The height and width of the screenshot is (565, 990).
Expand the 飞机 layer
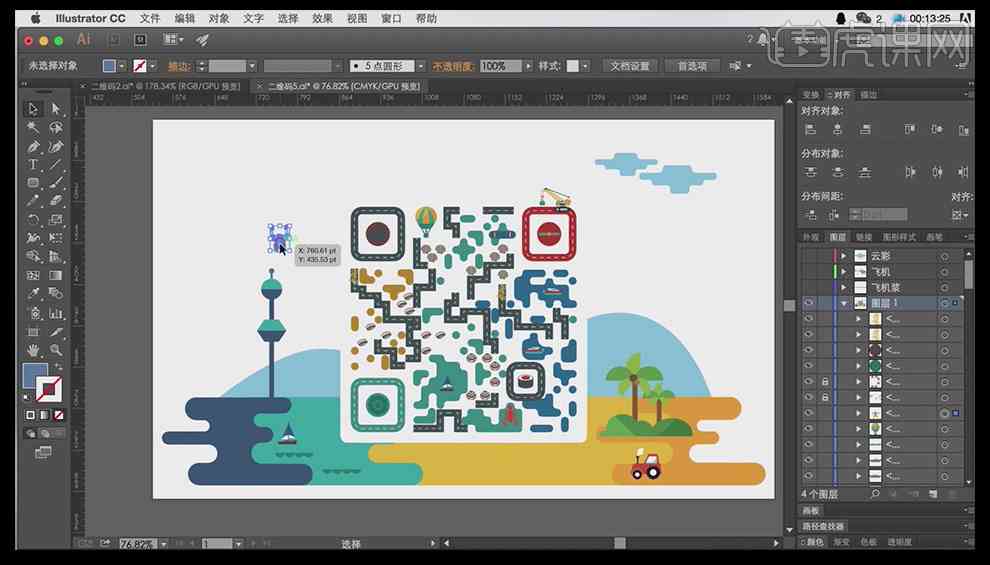point(844,271)
